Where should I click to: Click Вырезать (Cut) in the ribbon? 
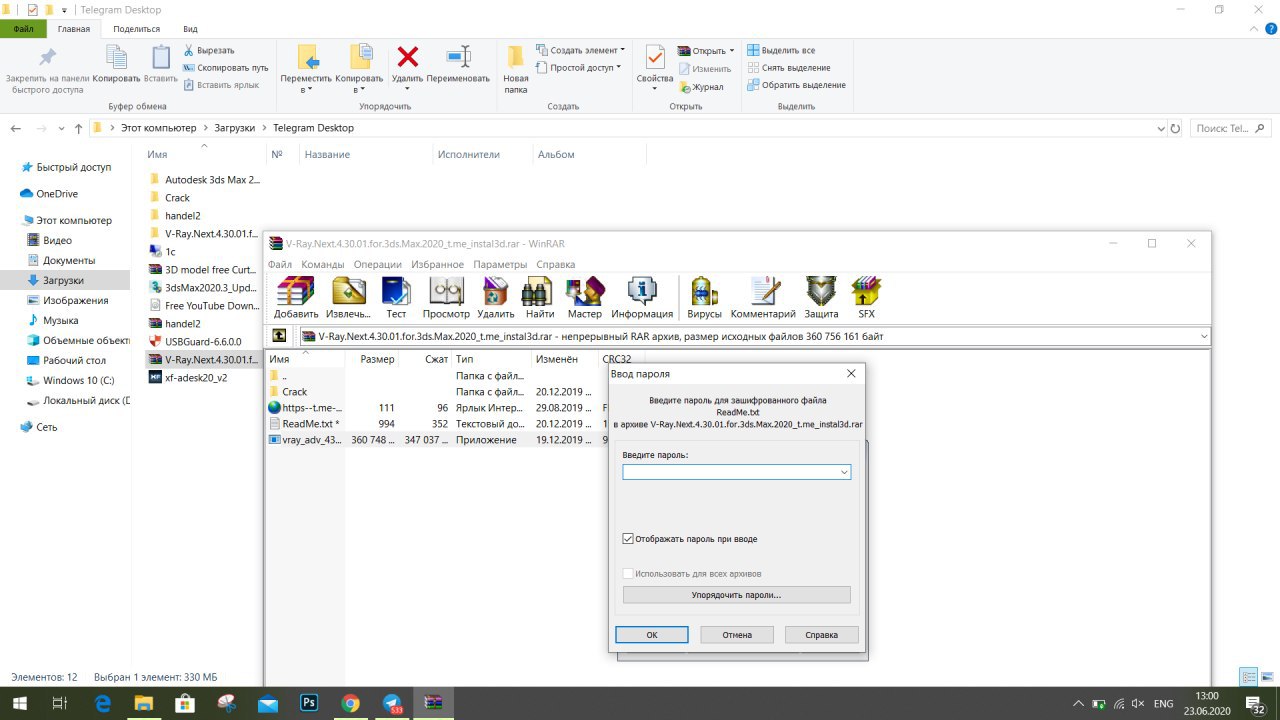coord(209,50)
